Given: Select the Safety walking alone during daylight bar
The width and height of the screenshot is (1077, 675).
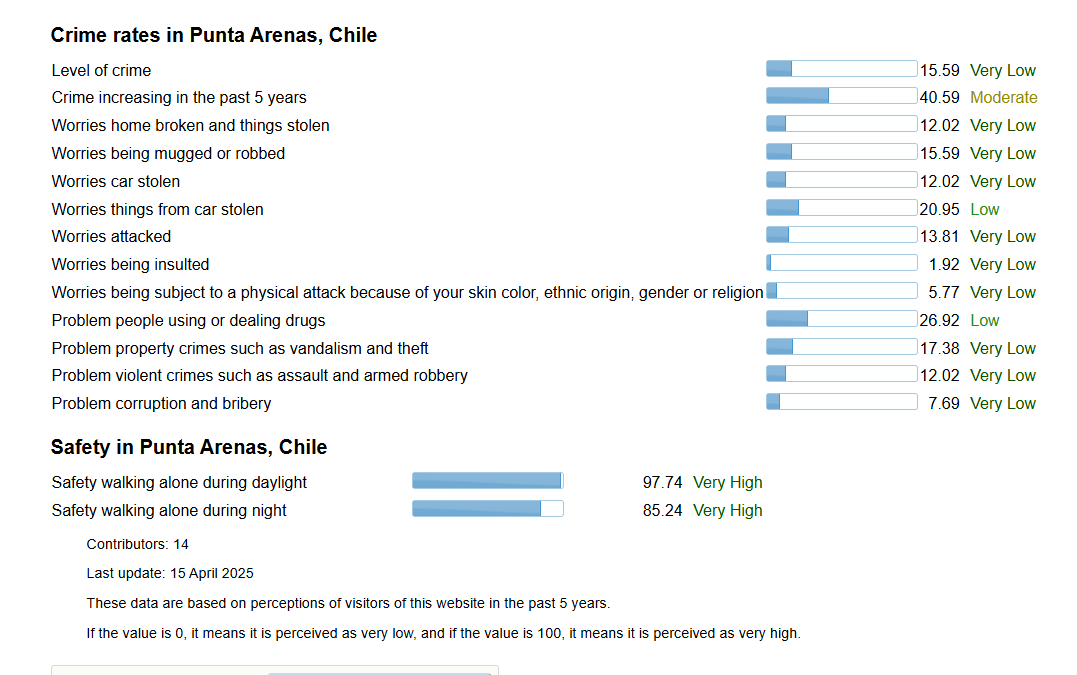Looking at the screenshot, I should click(488, 481).
